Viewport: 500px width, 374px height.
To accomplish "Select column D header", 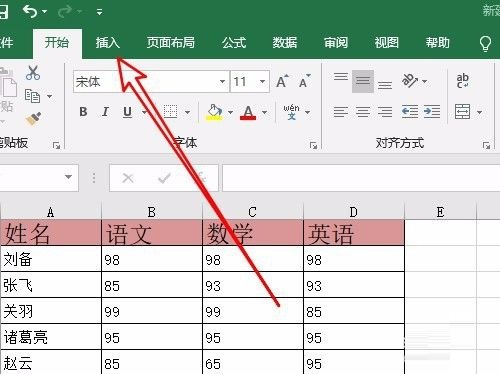I will pos(354,211).
